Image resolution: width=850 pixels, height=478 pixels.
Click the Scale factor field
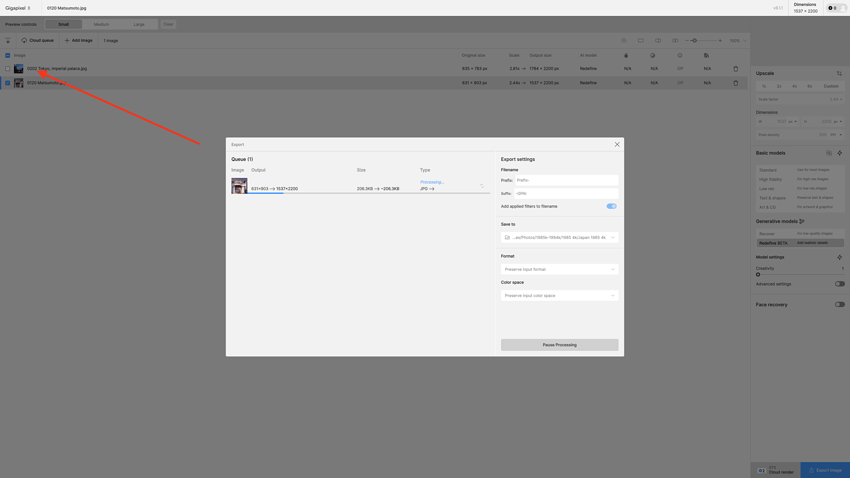coord(800,99)
